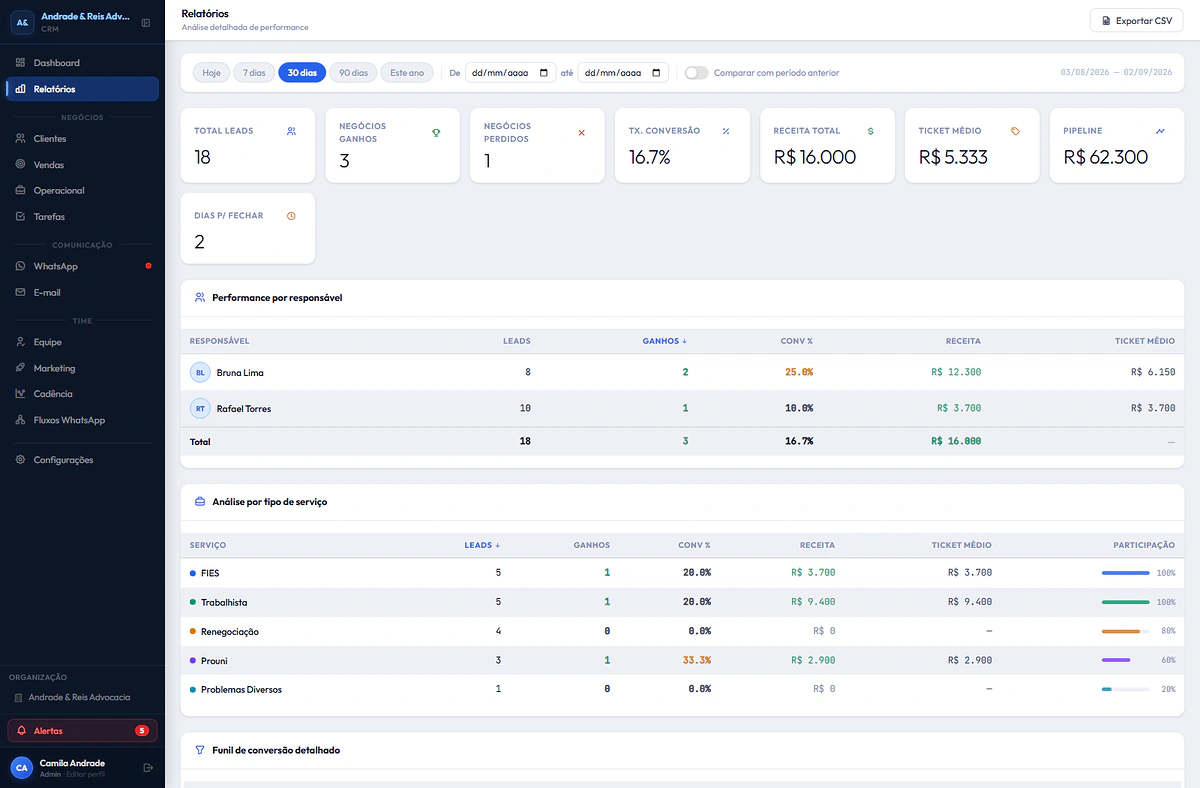Viewport: 1200px width, 788px height.
Task: Sort service table by Participação header
Action: (x=1144, y=545)
